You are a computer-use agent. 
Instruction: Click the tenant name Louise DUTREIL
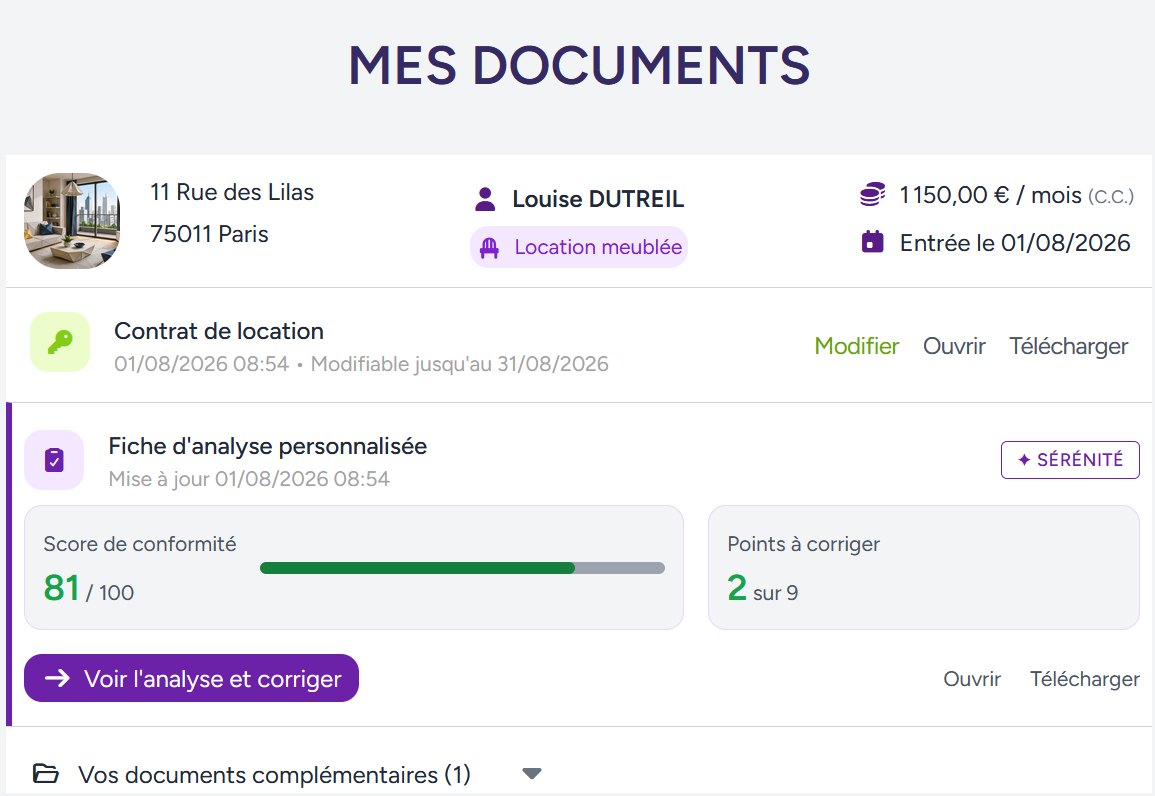(598, 199)
